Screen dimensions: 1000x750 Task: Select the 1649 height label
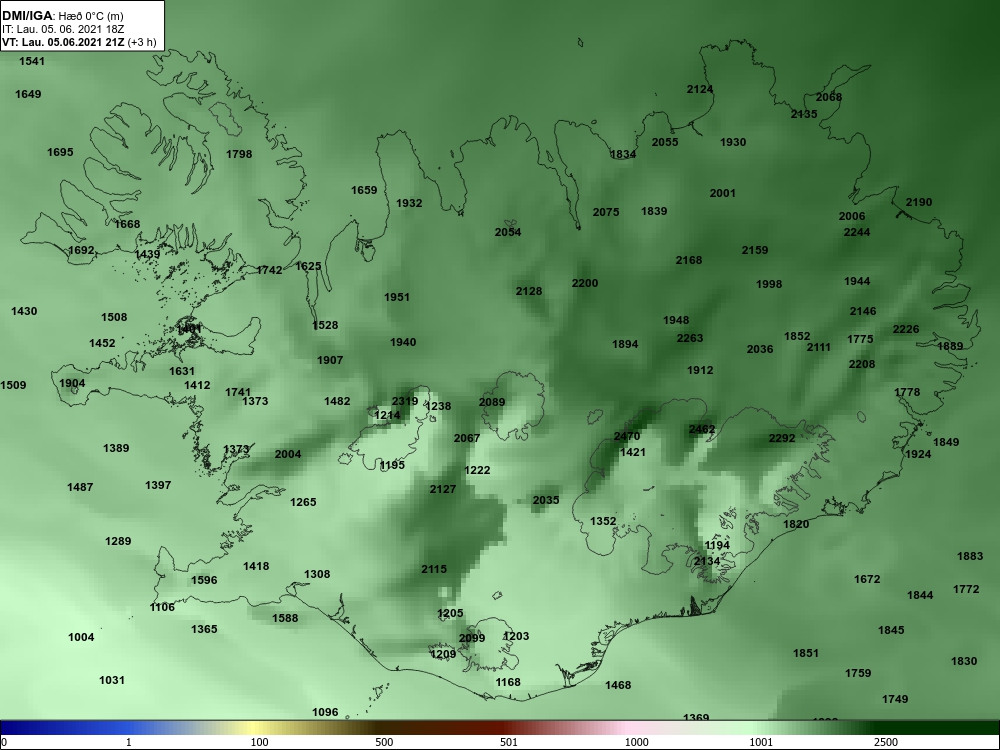pyautogui.click(x=28, y=94)
